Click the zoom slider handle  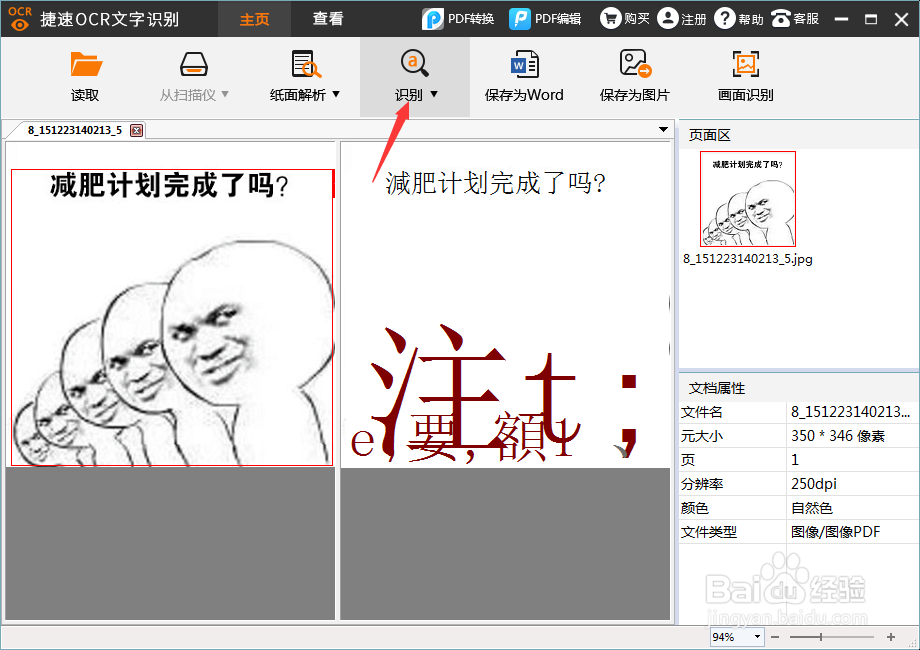point(821,637)
